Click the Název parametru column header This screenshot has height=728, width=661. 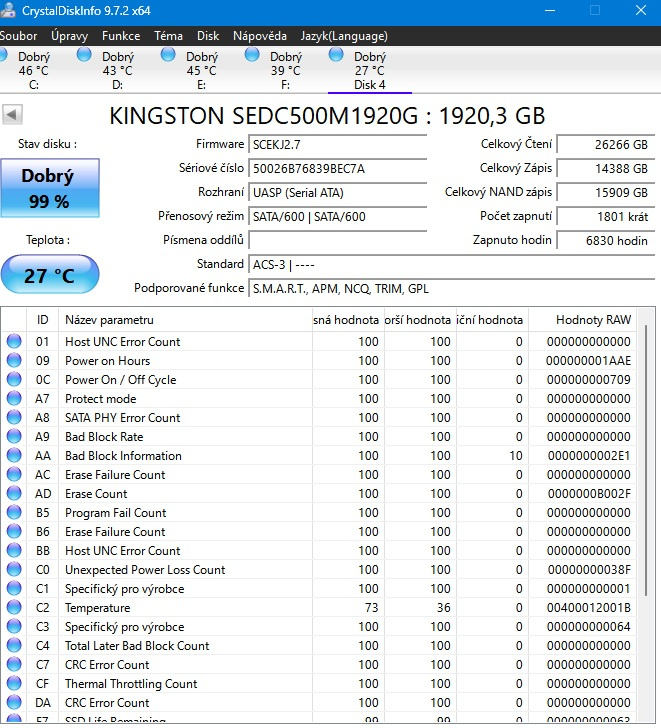(185, 319)
